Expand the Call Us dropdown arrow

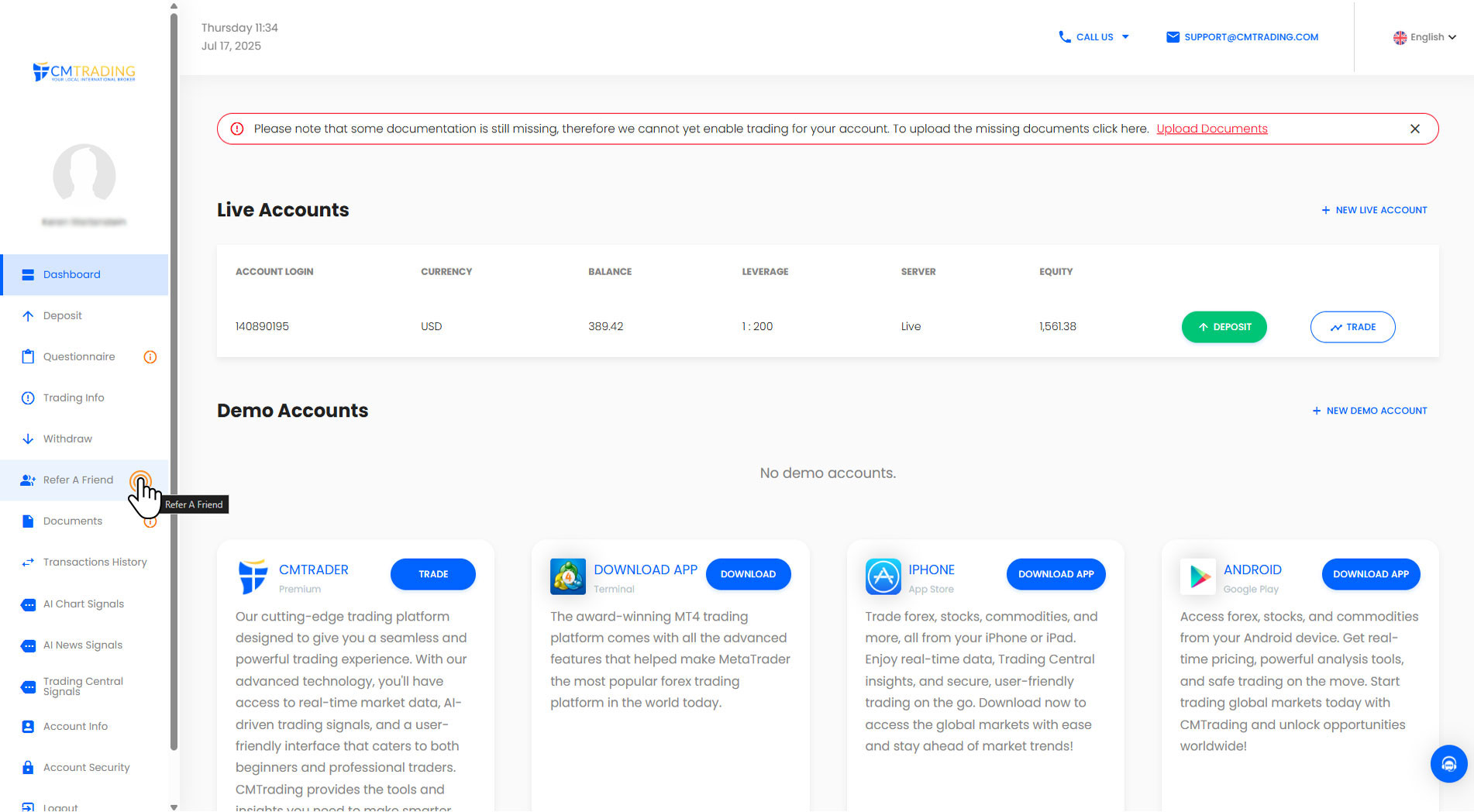point(1125,36)
